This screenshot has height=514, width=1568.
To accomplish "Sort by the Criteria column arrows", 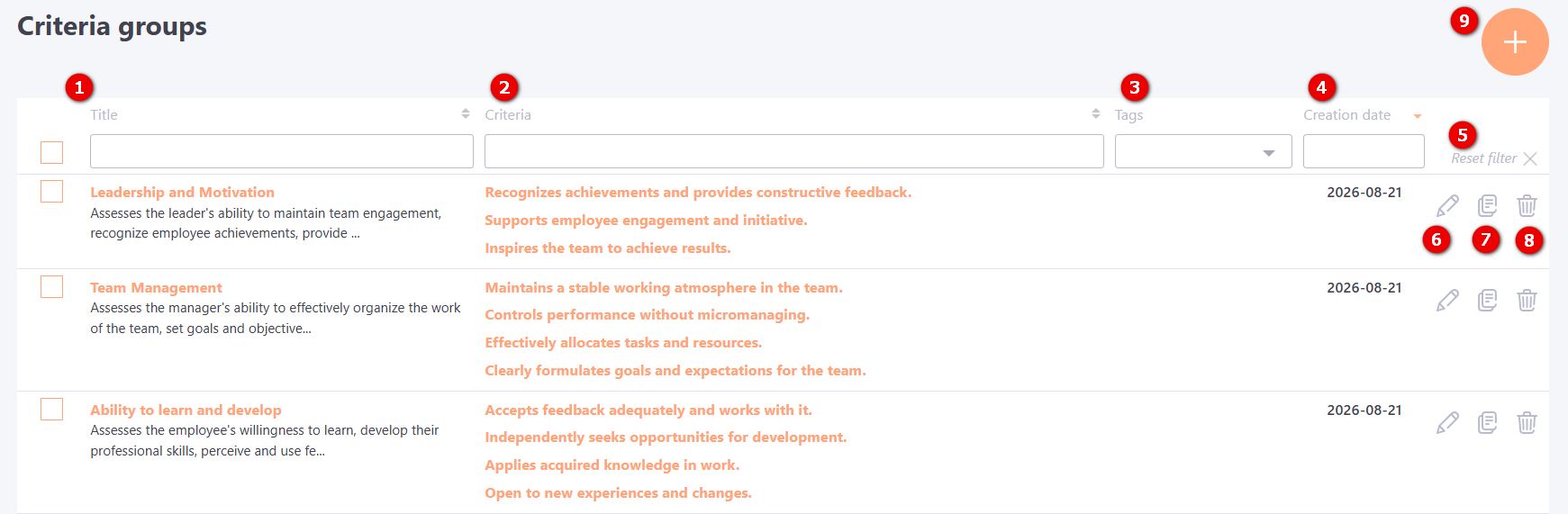I will point(1096,114).
